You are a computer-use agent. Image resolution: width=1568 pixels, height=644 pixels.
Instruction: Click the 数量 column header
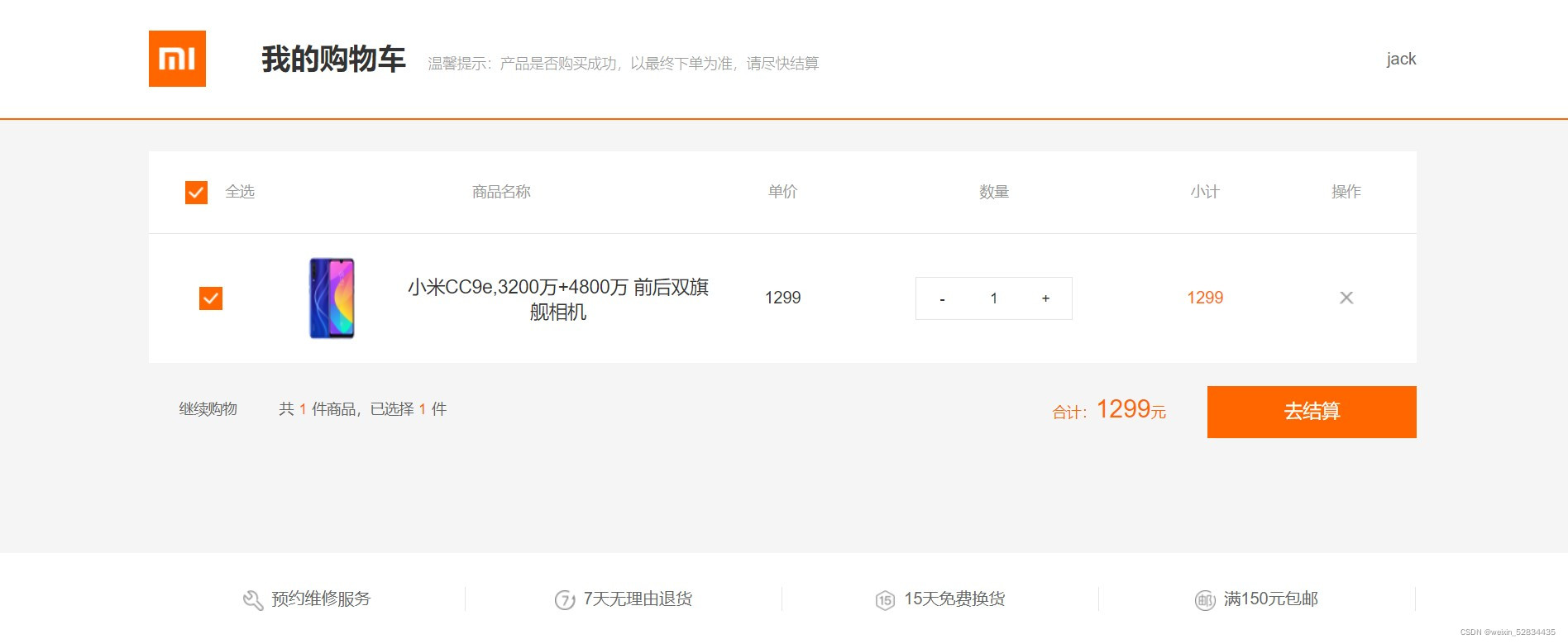pyautogui.click(x=994, y=192)
